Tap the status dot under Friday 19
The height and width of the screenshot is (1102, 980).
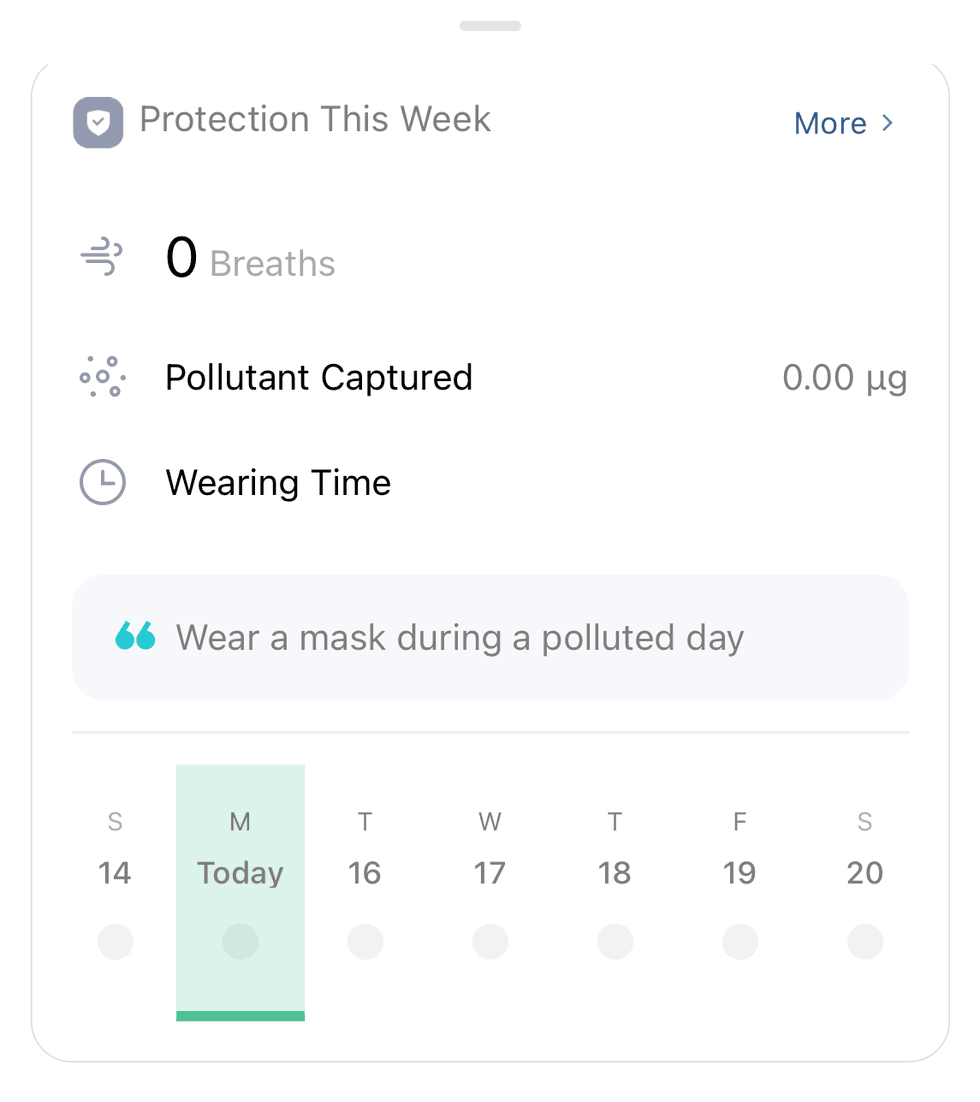[x=740, y=942]
